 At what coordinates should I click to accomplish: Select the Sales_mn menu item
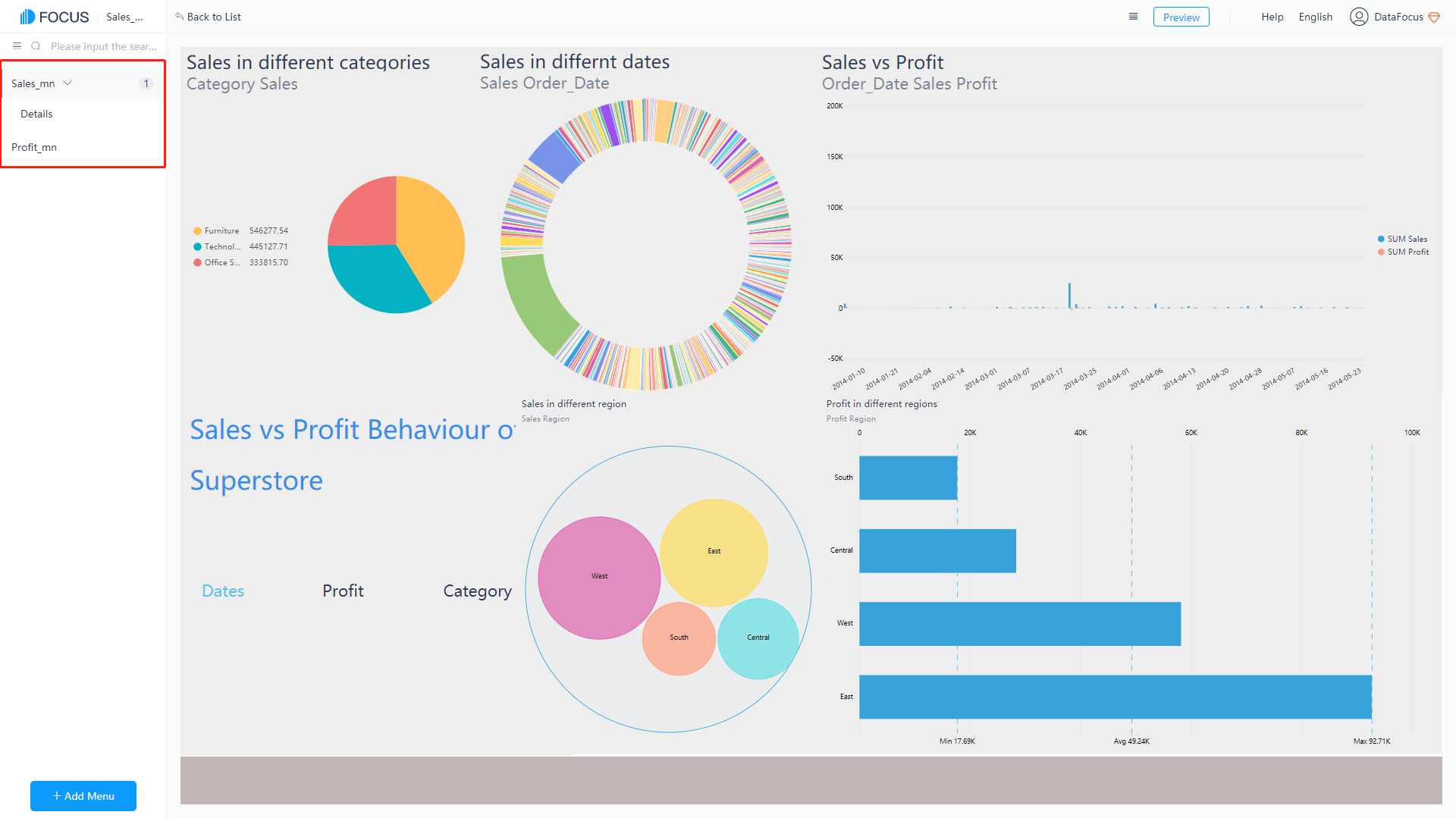coord(83,83)
